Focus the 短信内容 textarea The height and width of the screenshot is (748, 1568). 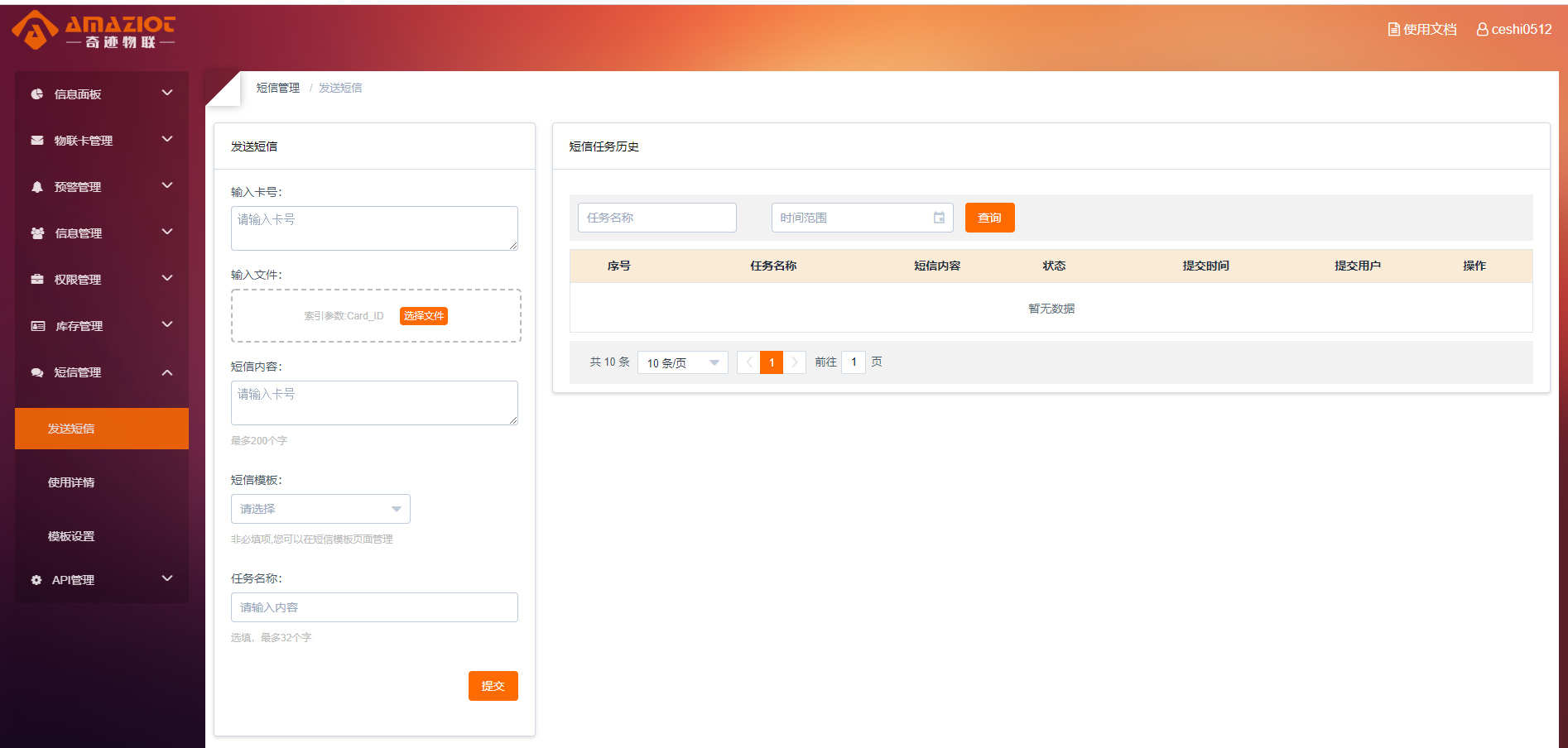pos(374,403)
